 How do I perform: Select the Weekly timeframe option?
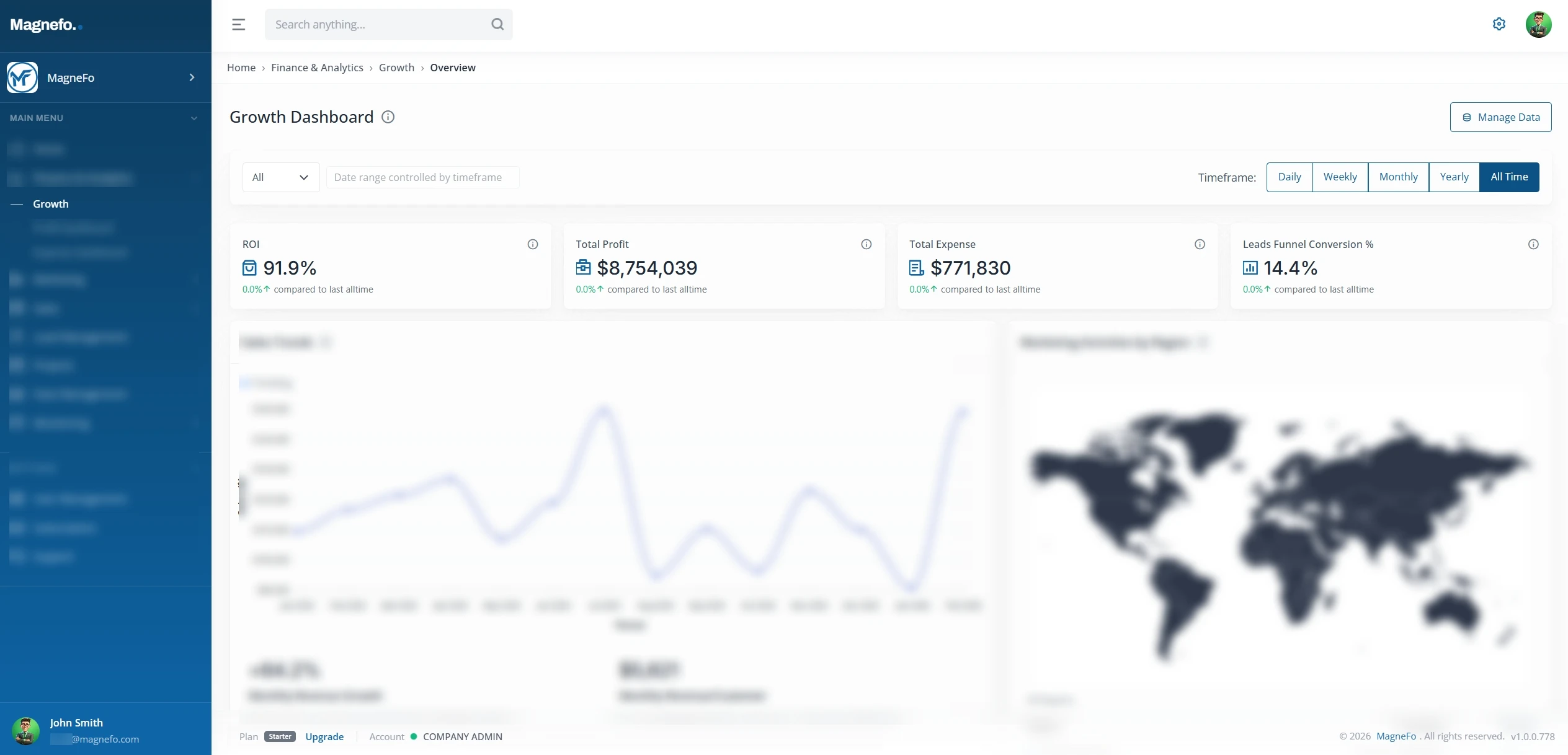[x=1340, y=177]
